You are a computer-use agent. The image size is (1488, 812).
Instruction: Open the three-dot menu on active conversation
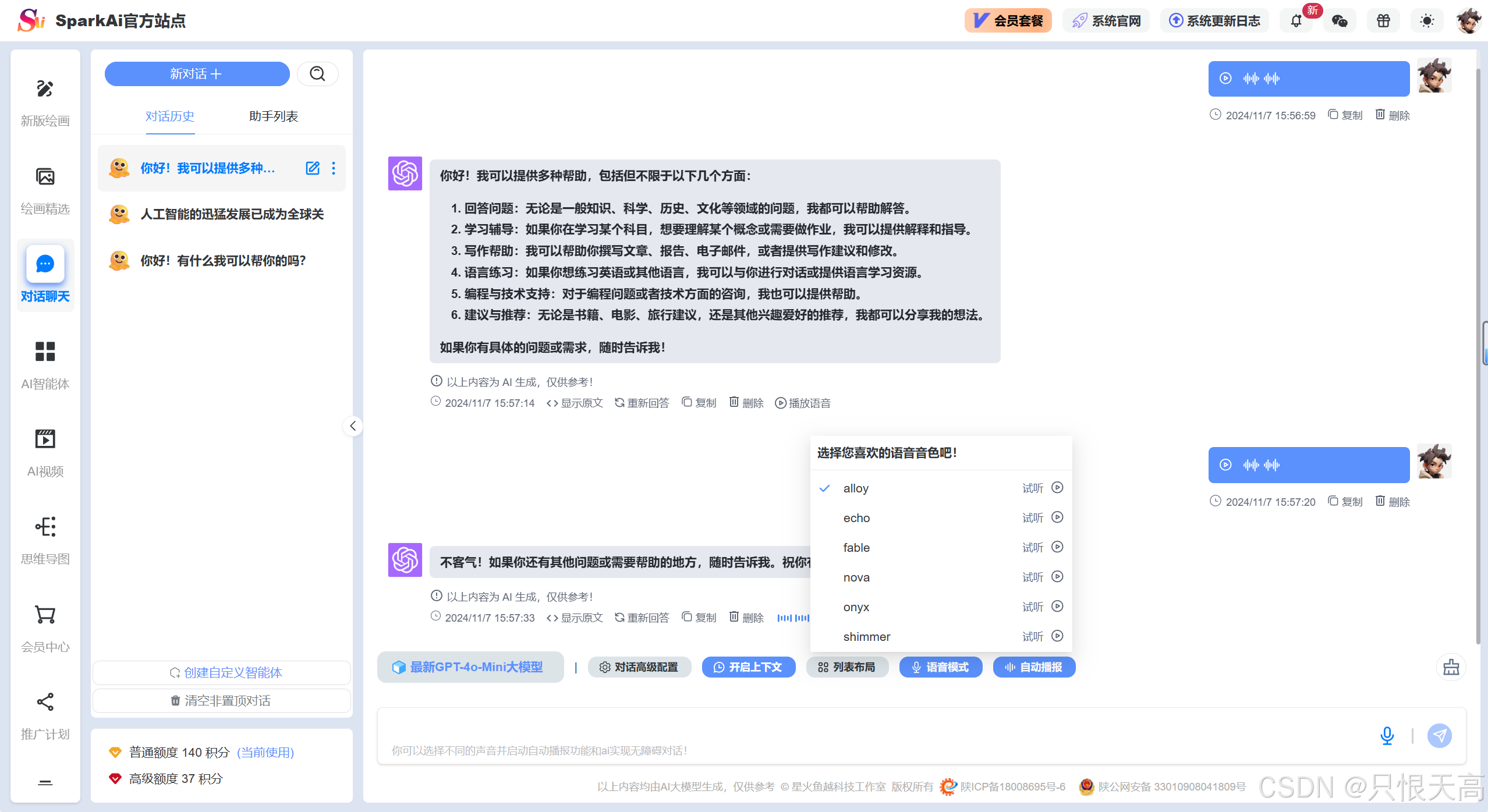tap(334, 168)
